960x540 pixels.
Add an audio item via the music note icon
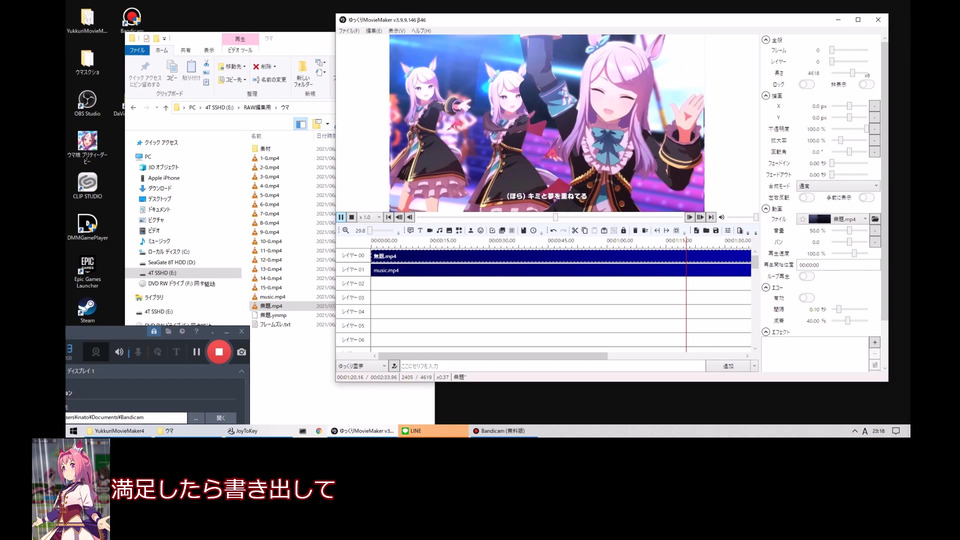pyautogui.click(x=440, y=231)
